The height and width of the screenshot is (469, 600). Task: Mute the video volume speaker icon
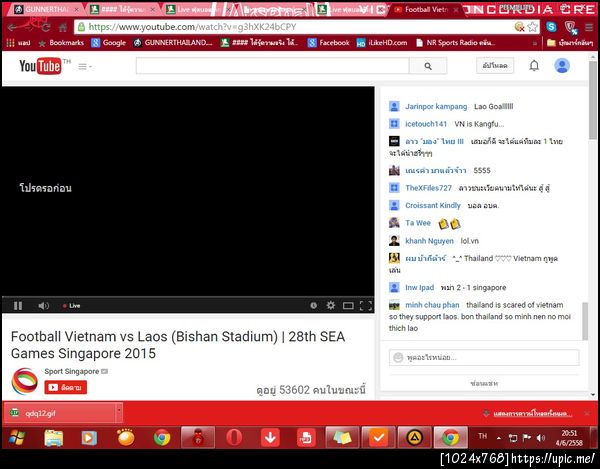43,306
